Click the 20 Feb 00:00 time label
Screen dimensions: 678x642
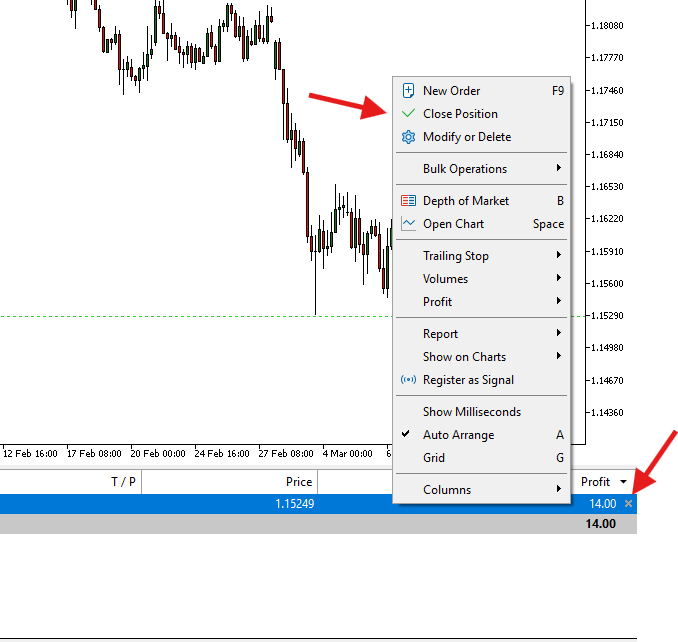158,454
